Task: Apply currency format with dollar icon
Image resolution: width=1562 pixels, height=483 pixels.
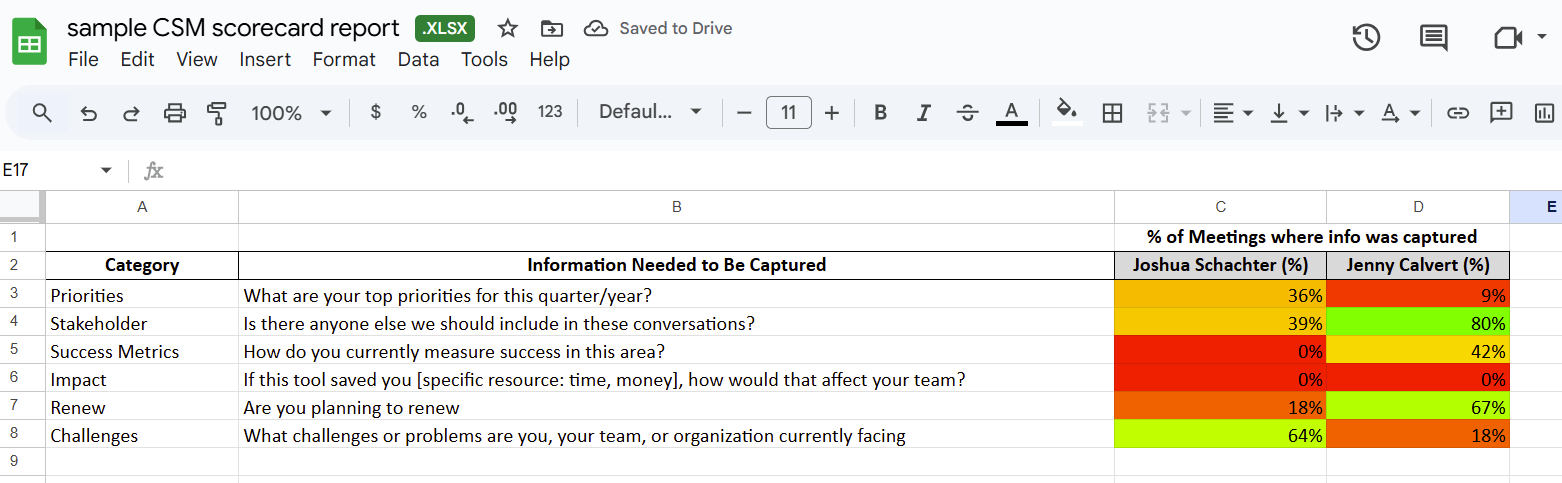Action: [x=375, y=112]
